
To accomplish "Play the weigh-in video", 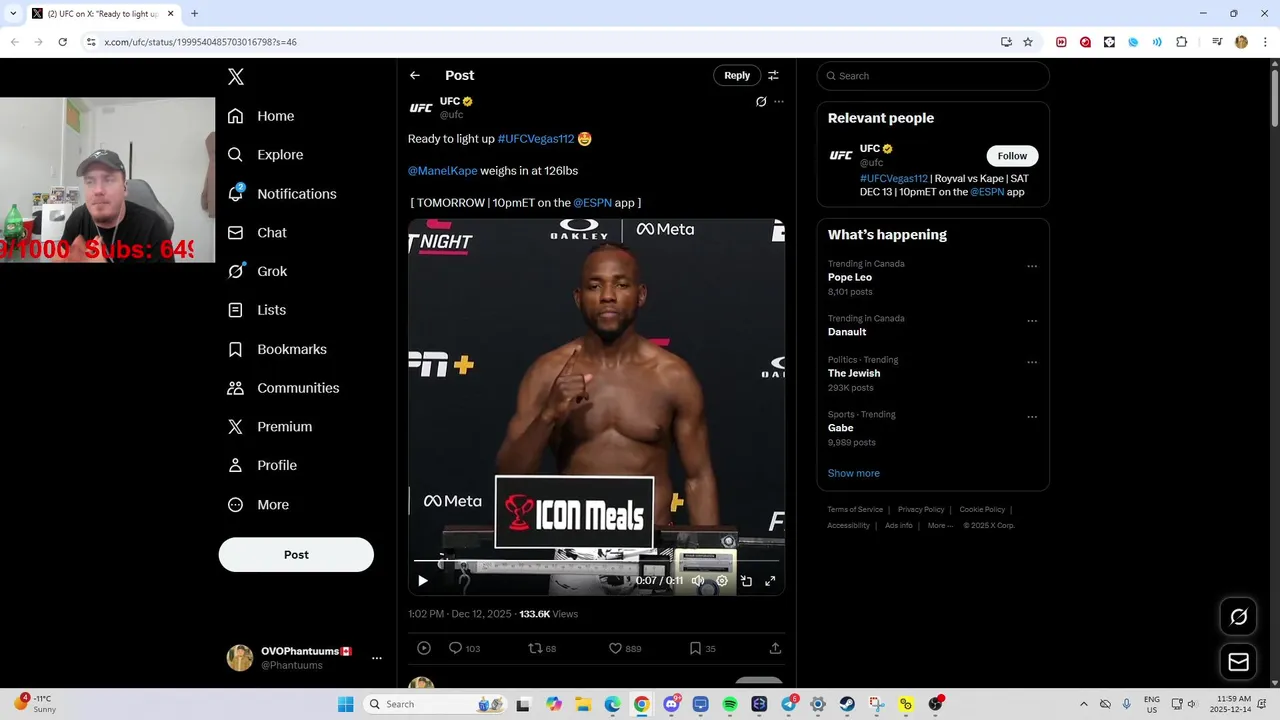I will 423,581.
